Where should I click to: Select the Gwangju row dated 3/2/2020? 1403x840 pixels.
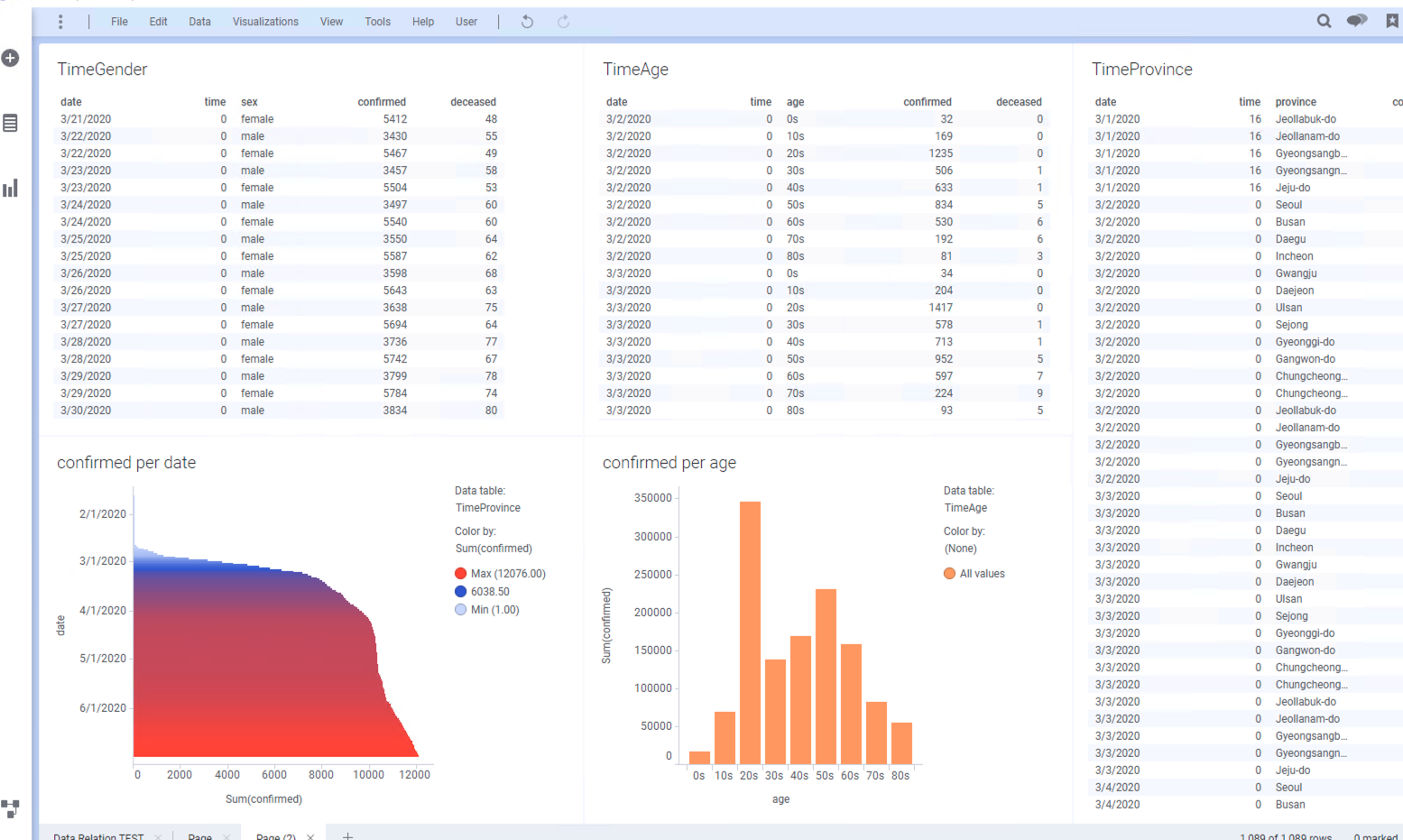point(1245,273)
